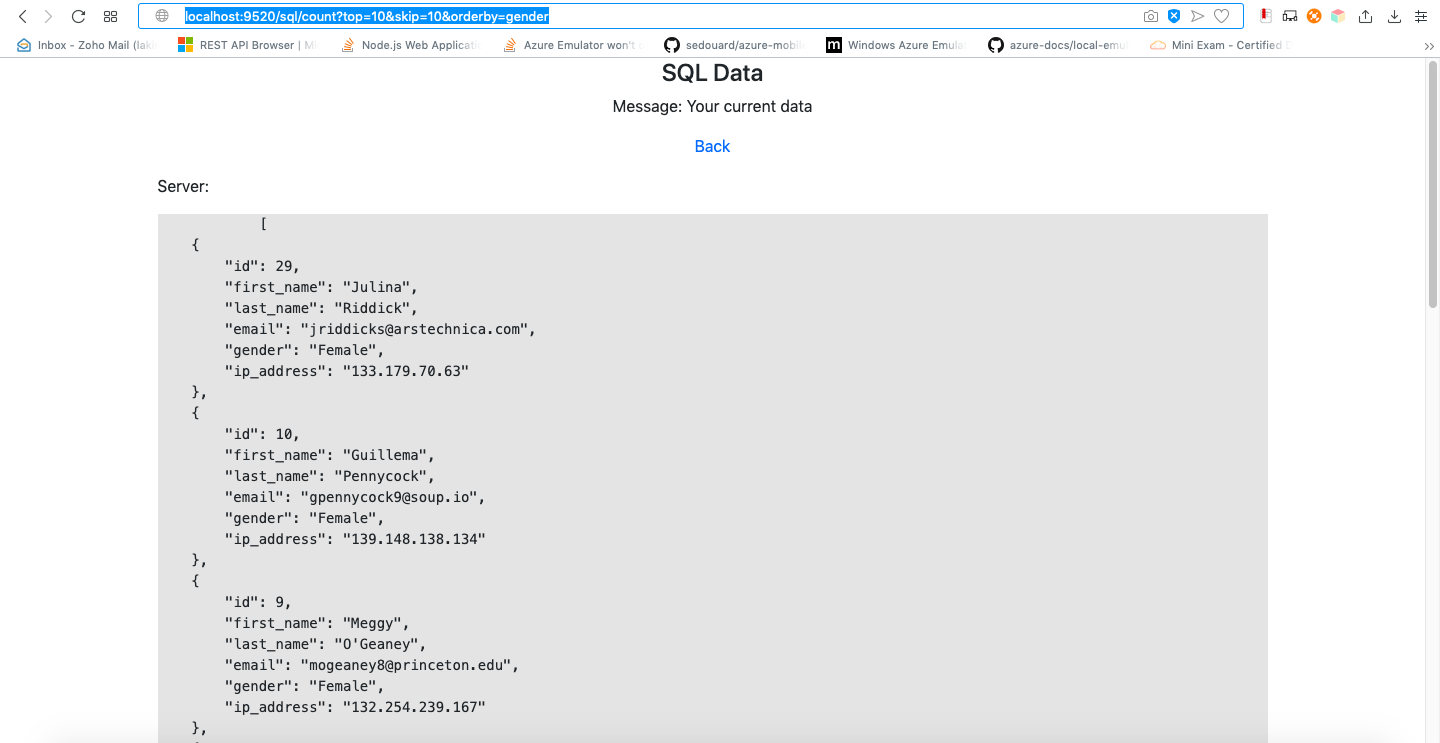Click the 'Message: Your current data' text
This screenshot has height=743, width=1440.
[712, 106]
